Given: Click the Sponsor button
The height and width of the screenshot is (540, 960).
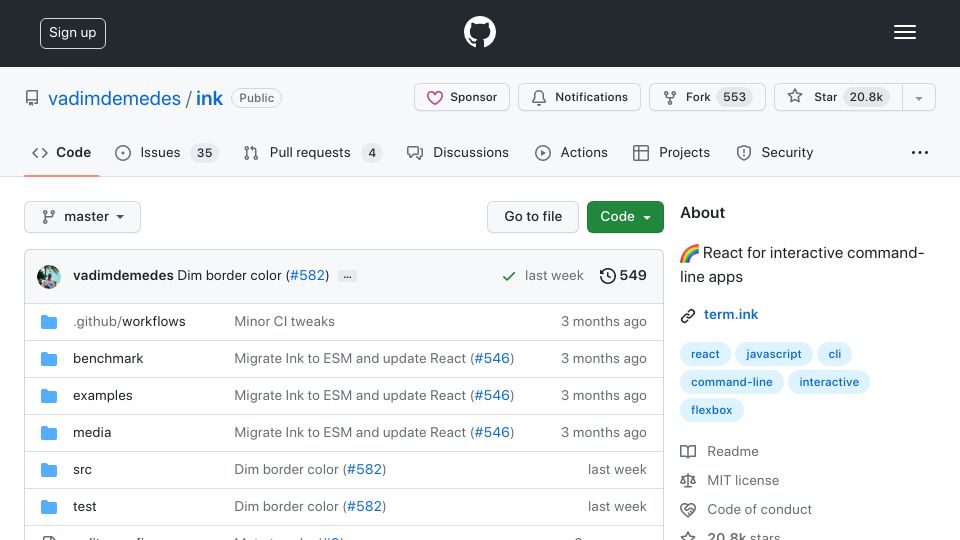Looking at the screenshot, I should coord(462,97).
